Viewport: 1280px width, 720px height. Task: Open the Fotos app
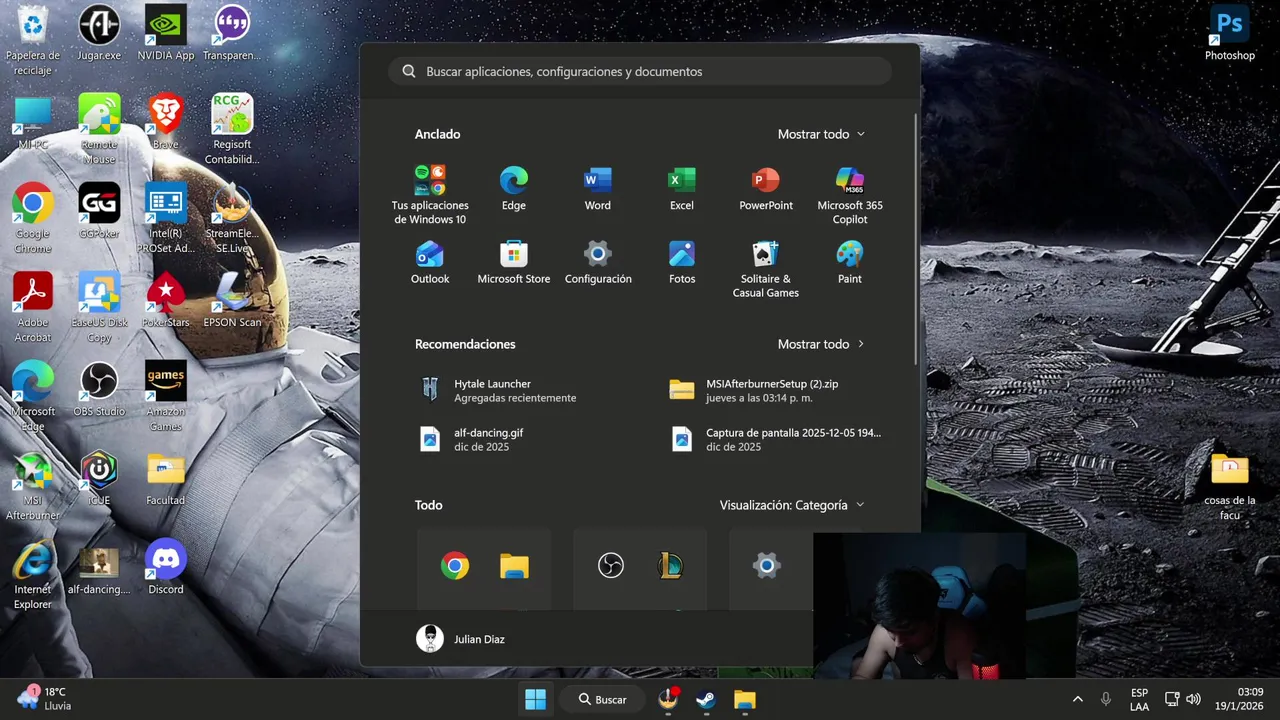[x=682, y=262]
